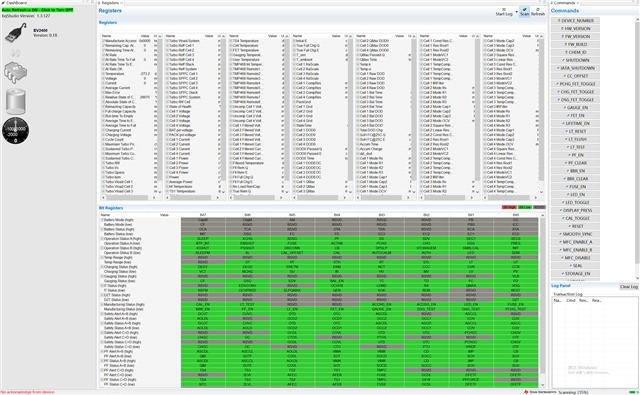
Task: Send the FW_BUILD command
Action: point(575,44)
